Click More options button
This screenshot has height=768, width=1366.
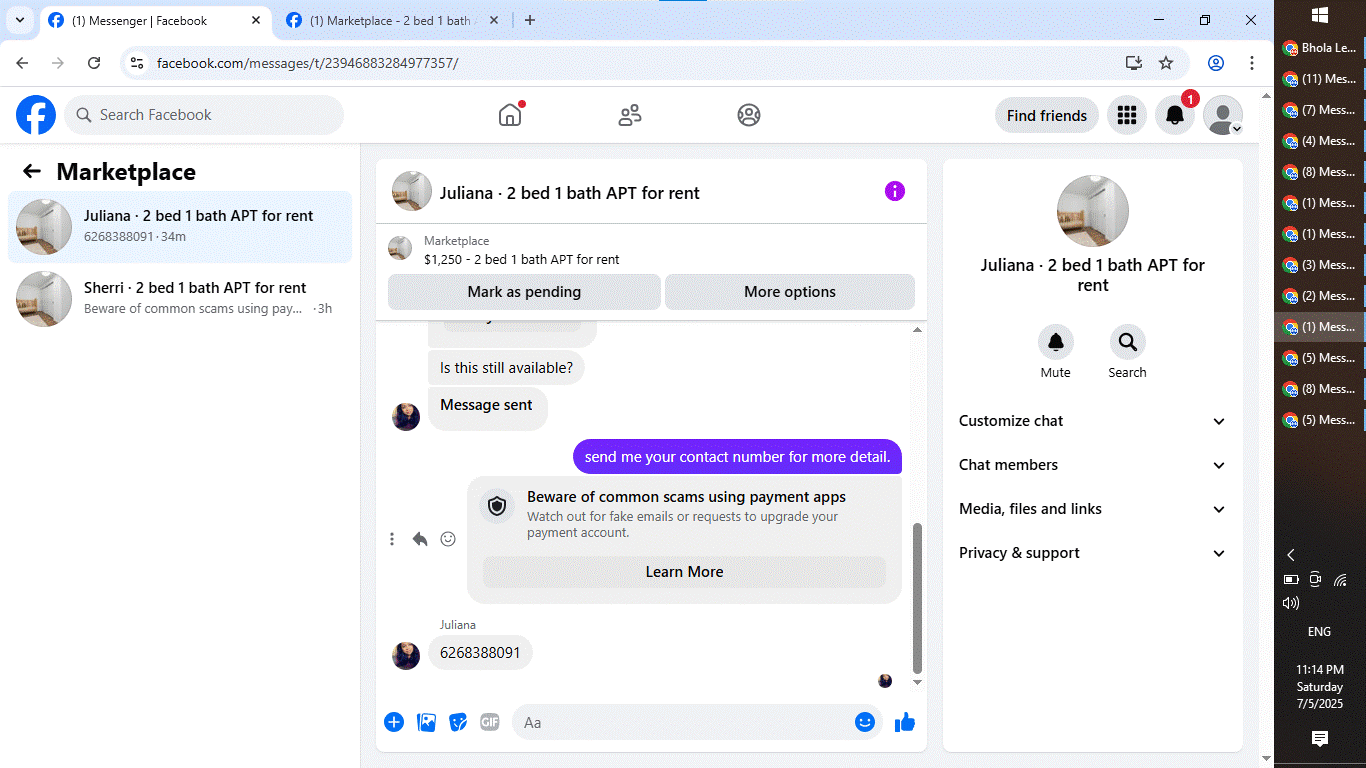click(790, 292)
